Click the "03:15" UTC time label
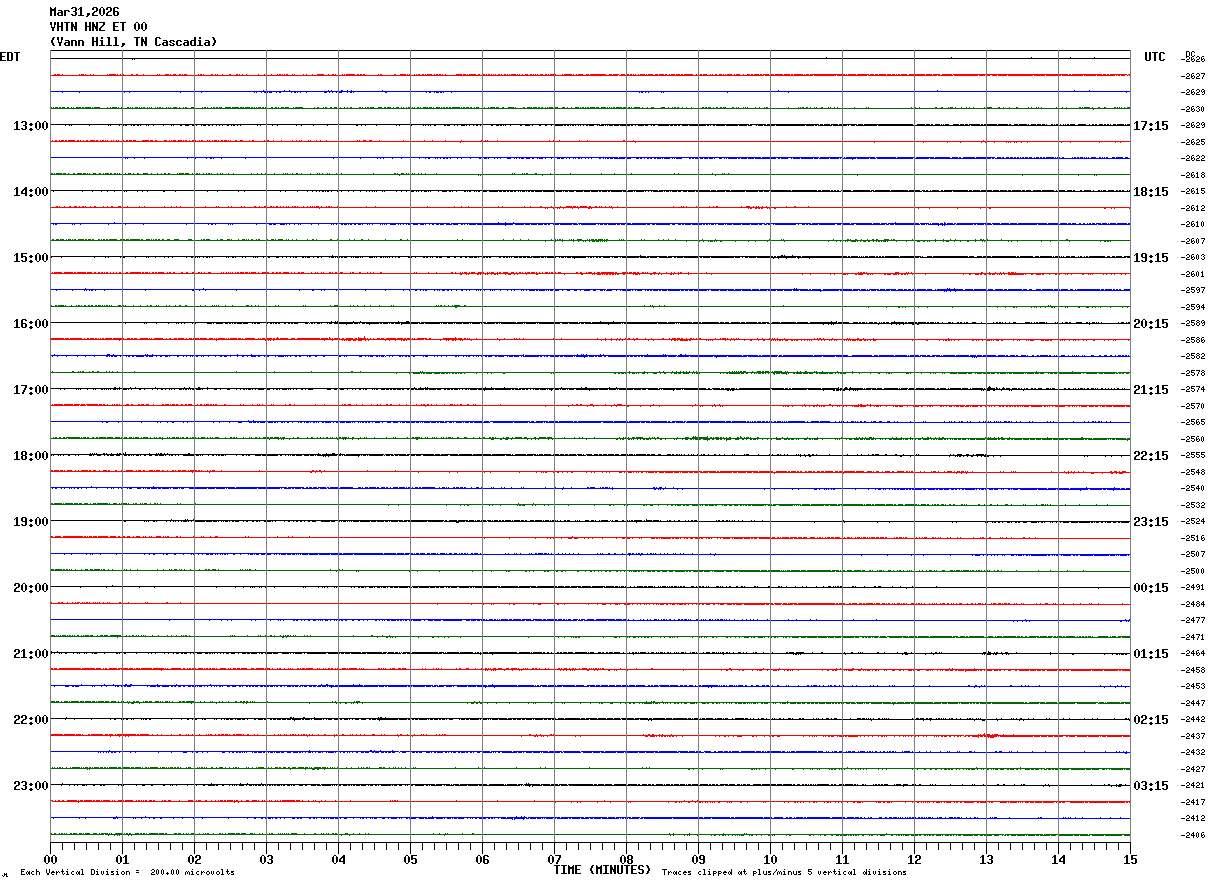 coord(1151,786)
